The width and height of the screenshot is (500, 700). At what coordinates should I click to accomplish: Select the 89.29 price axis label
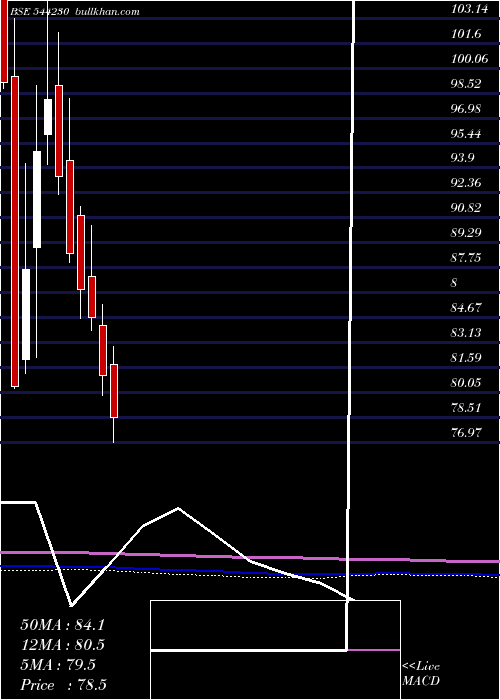click(x=466, y=233)
